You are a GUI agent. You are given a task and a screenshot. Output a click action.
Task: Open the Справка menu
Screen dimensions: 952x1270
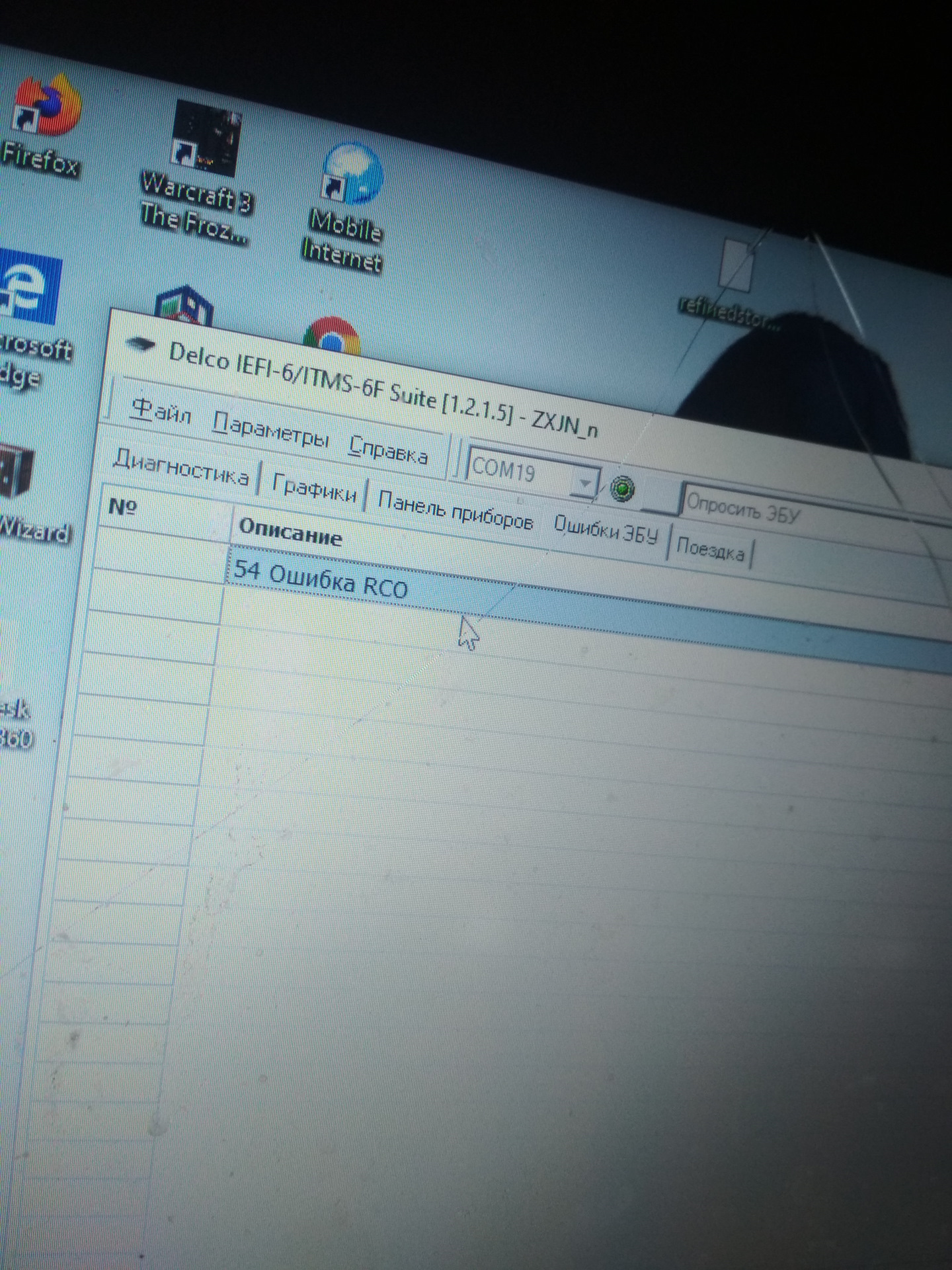coord(388,450)
